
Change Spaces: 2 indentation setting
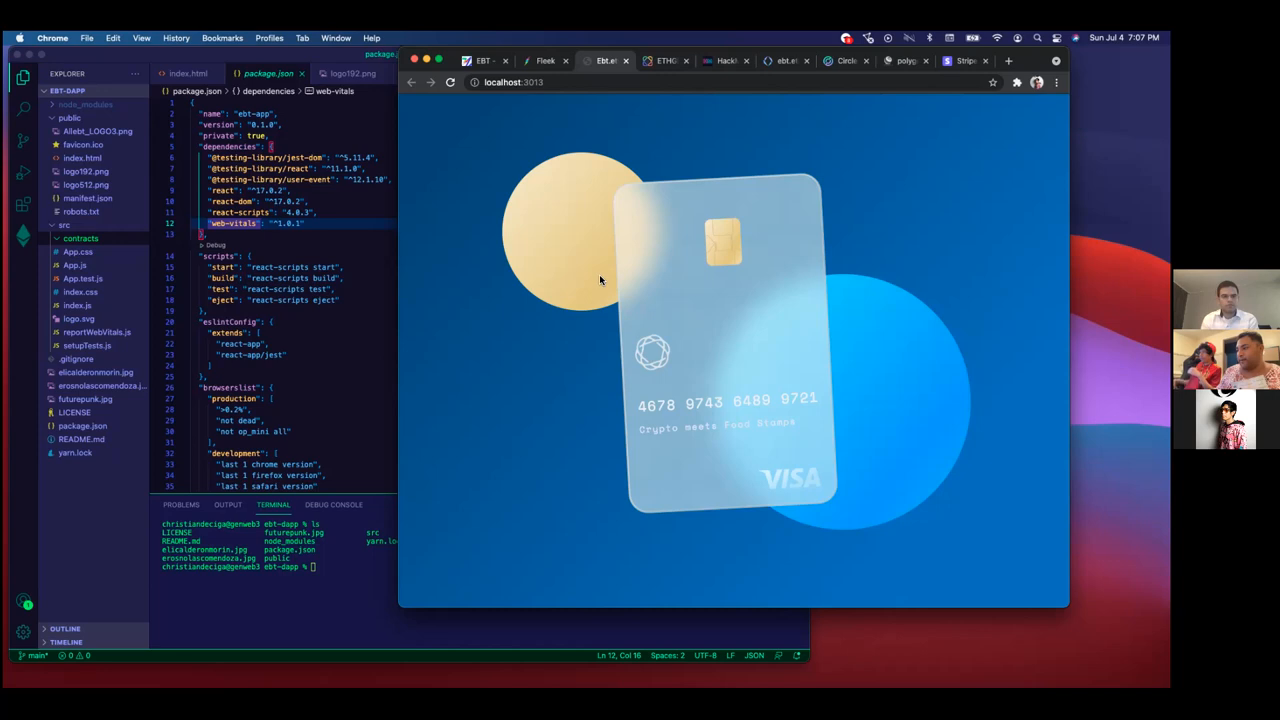(668, 656)
